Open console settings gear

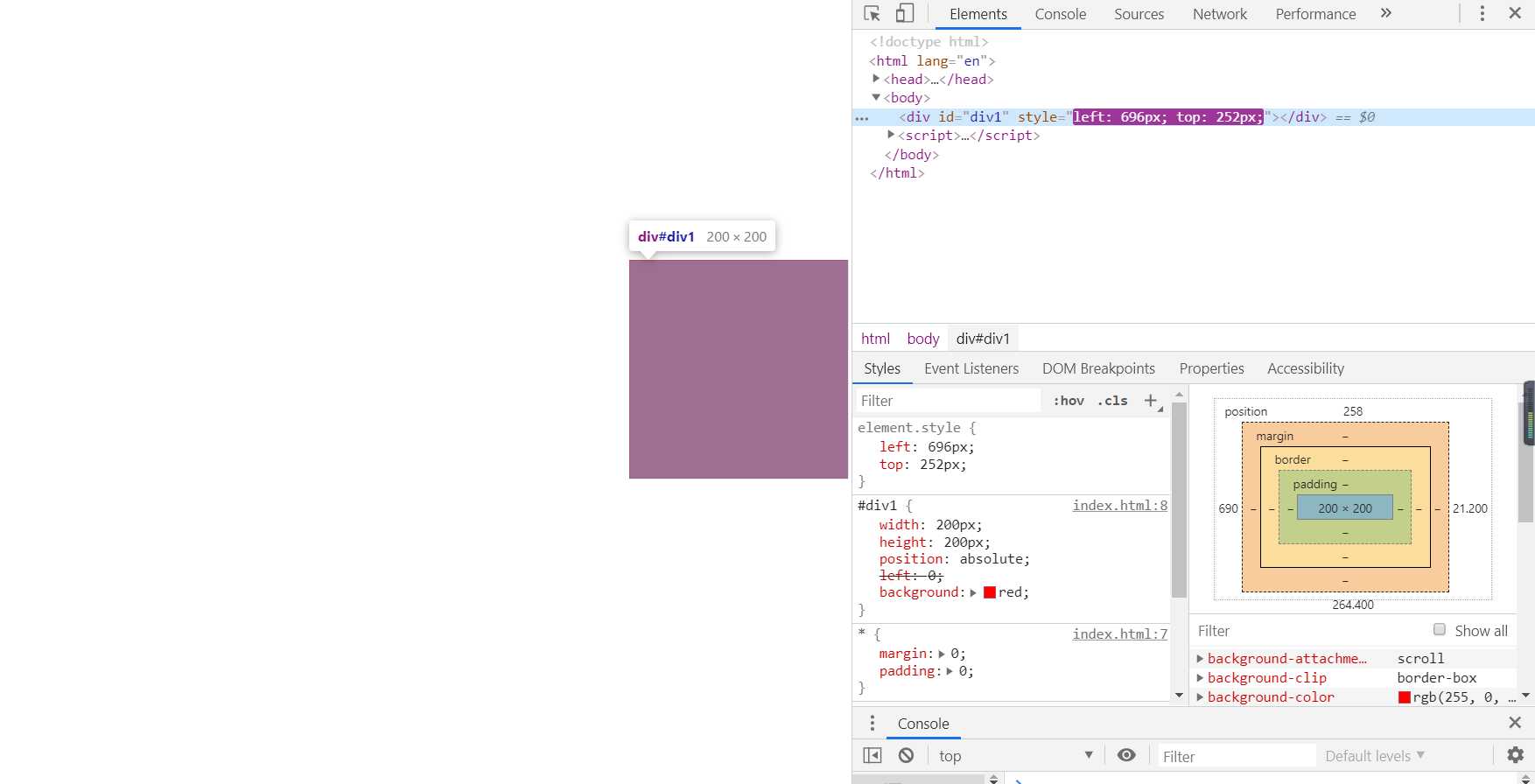coord(1515,755)
